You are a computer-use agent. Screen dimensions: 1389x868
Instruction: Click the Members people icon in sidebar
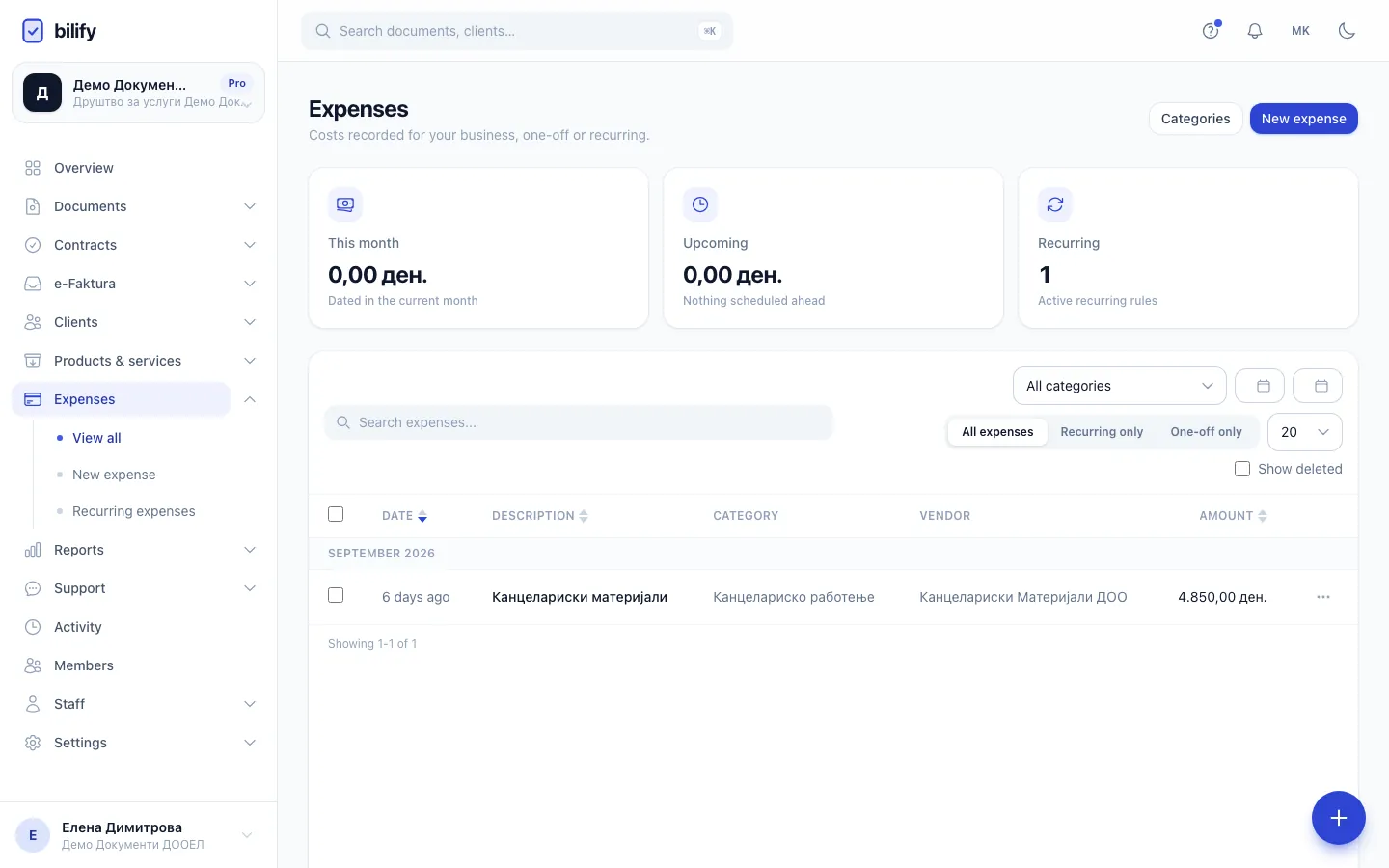click(x=33, y=665)
